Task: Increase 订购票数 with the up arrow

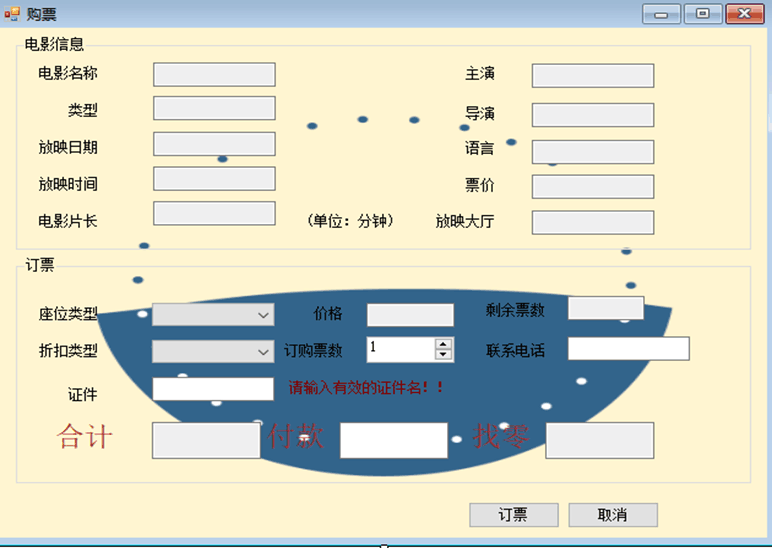Action: tap(444, 343)
